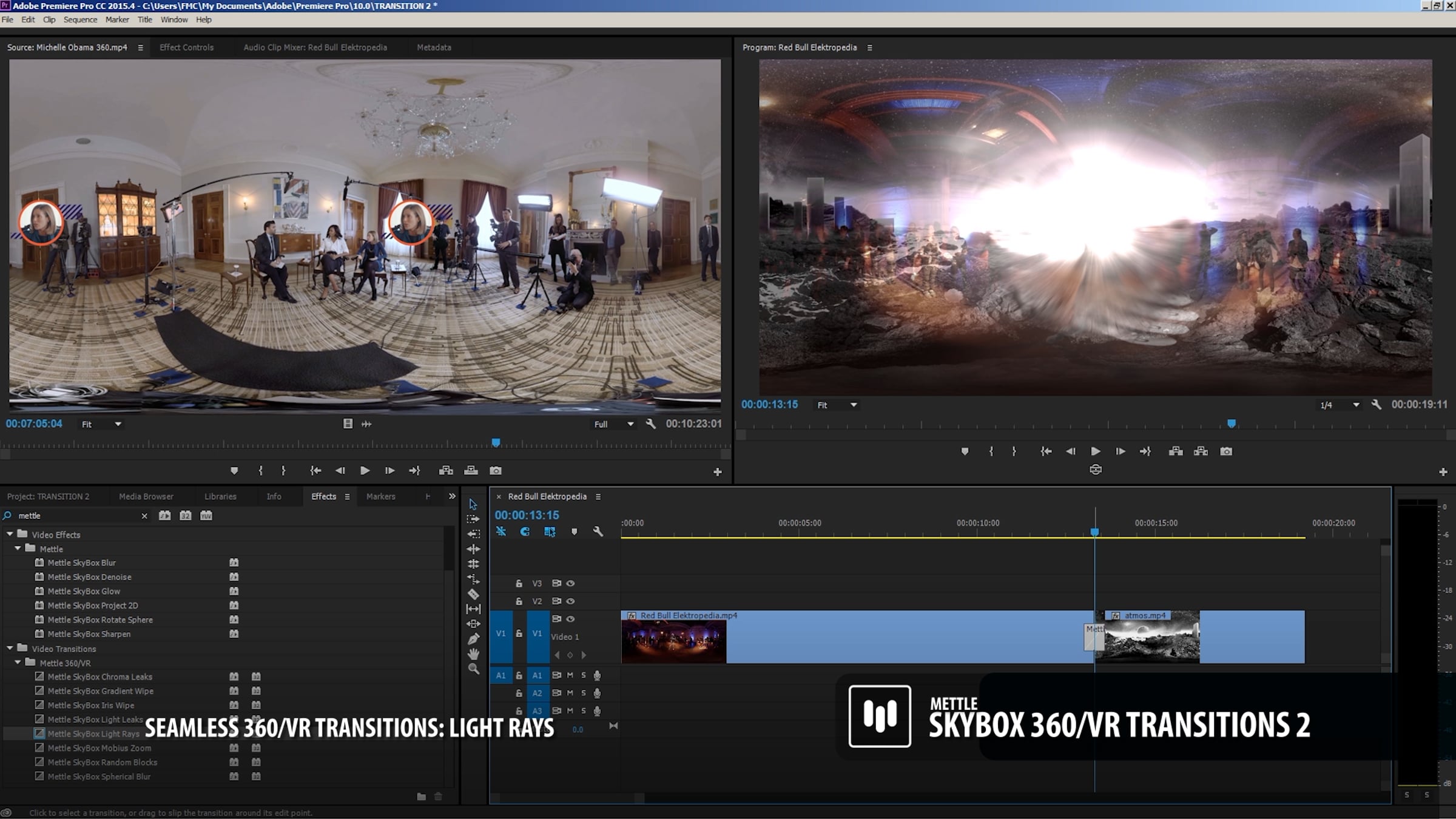Screen dimensions: 1456x819
Task: Toggle Video 1 track output eye
Action: [x=570, y=619]
